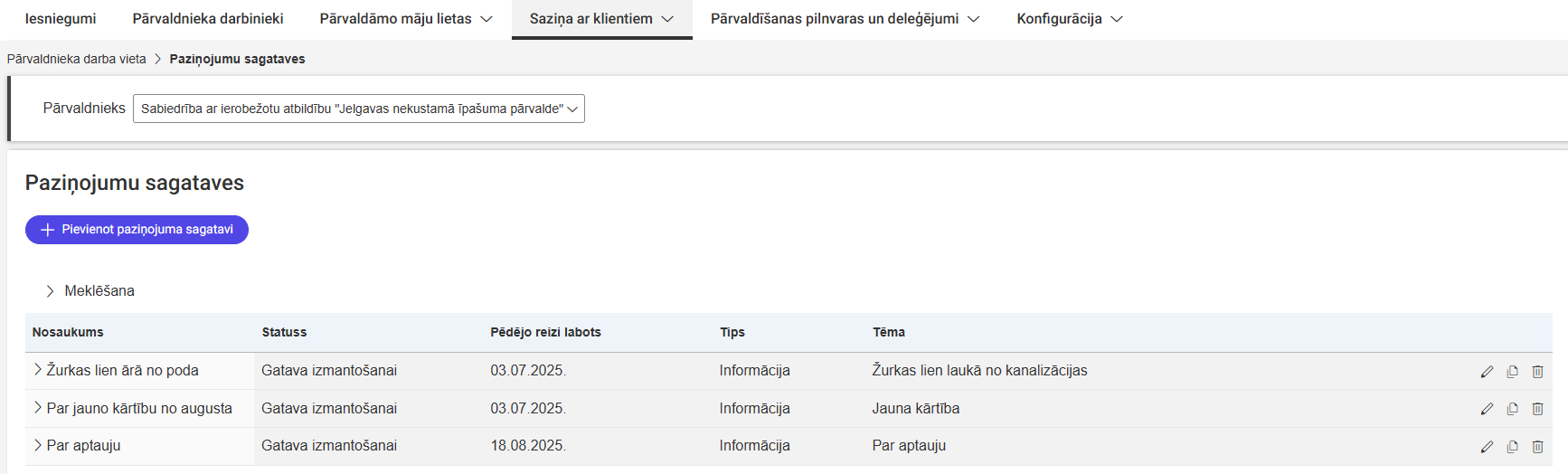Edit the 'Žurkas lien ārā no poda' template
The width and height of the screenshot is (1568, 474).
pos(1487,372)
